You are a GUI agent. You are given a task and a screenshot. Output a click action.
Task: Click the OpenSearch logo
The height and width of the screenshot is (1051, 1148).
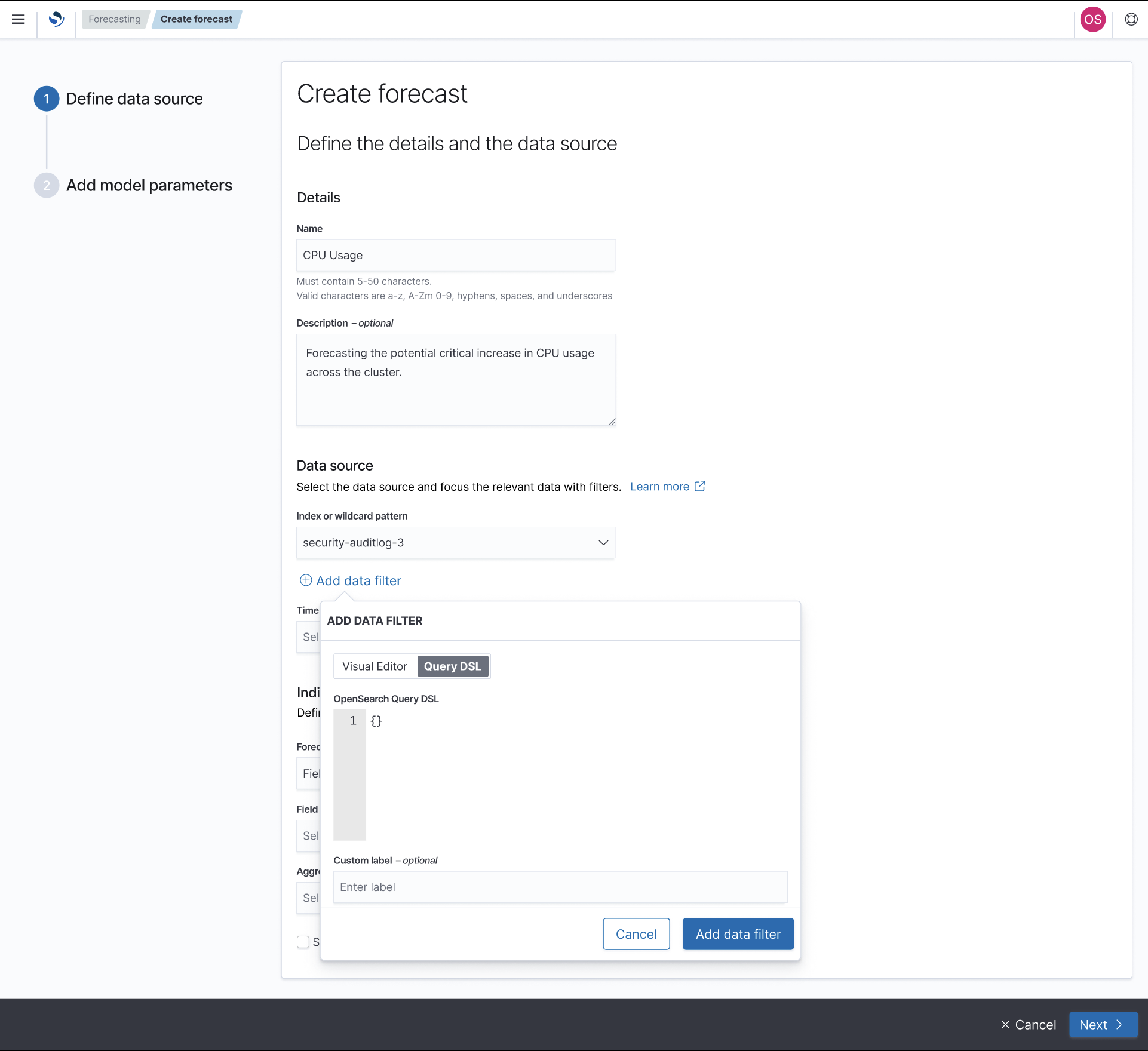[x=57, y=19]
